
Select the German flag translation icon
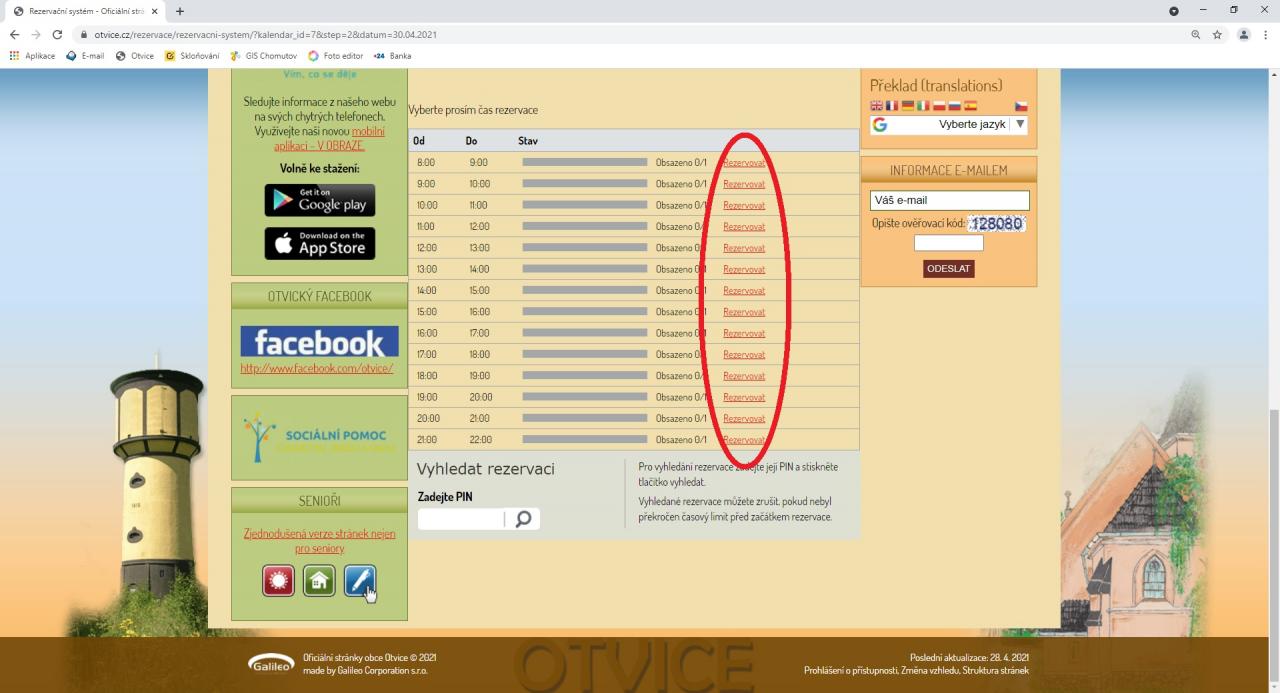tap(908, 106)
